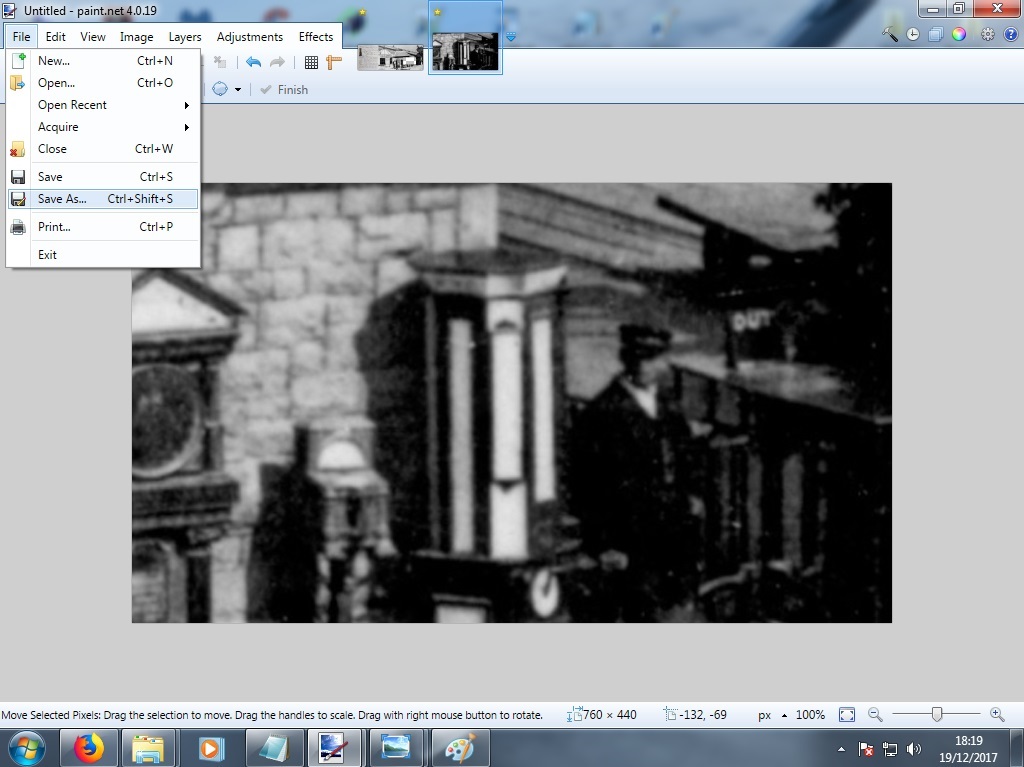
Task: Open the Save As entry's floppy disk icon
Action: click(x=20, y=199)
